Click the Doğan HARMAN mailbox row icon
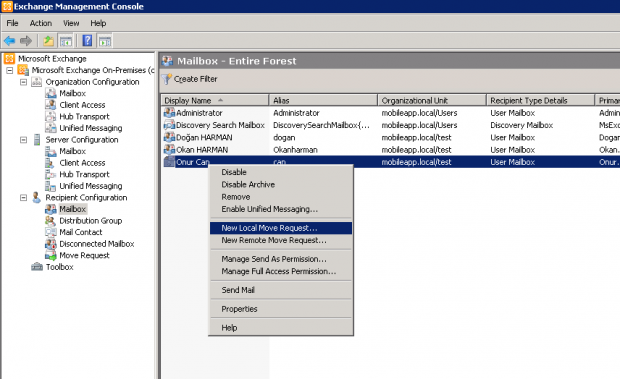The width and height of the screenshot is (620, 379). click(169, 137)
